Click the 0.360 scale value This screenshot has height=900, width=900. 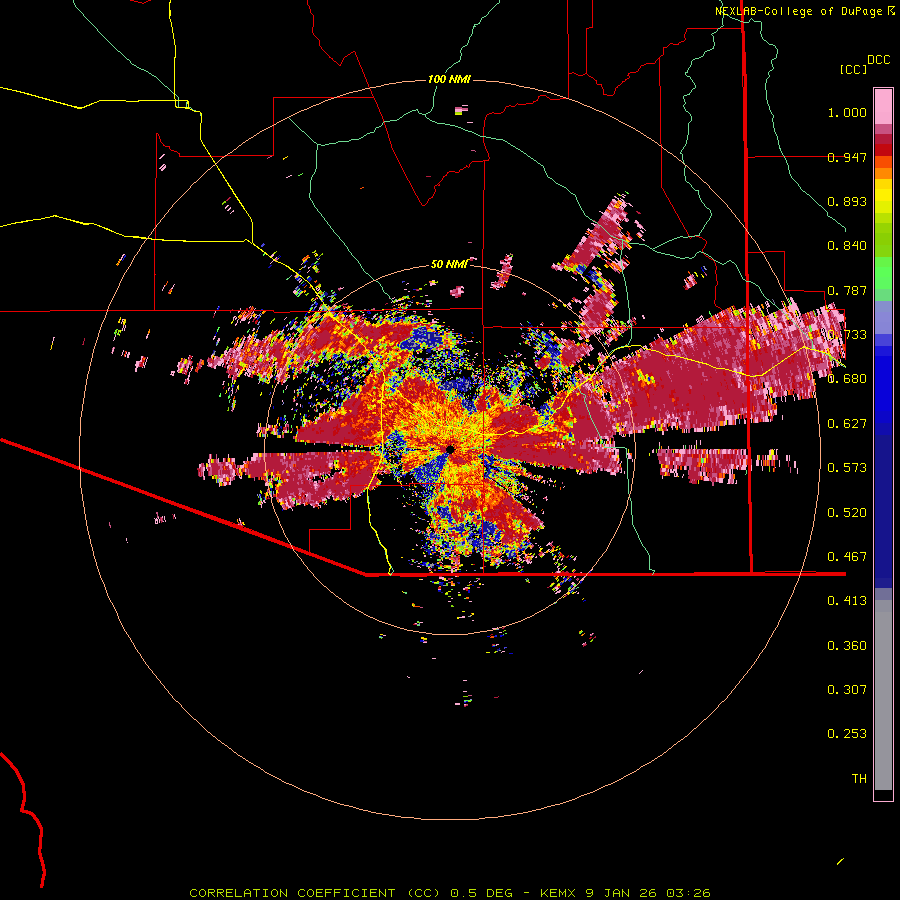tap(847, 646)
